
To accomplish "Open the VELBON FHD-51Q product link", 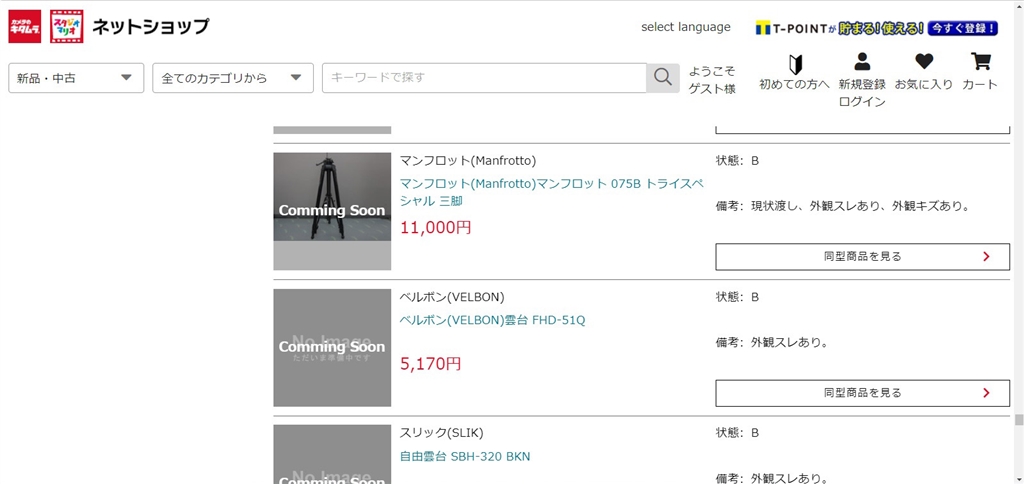I will coord(492,320).
